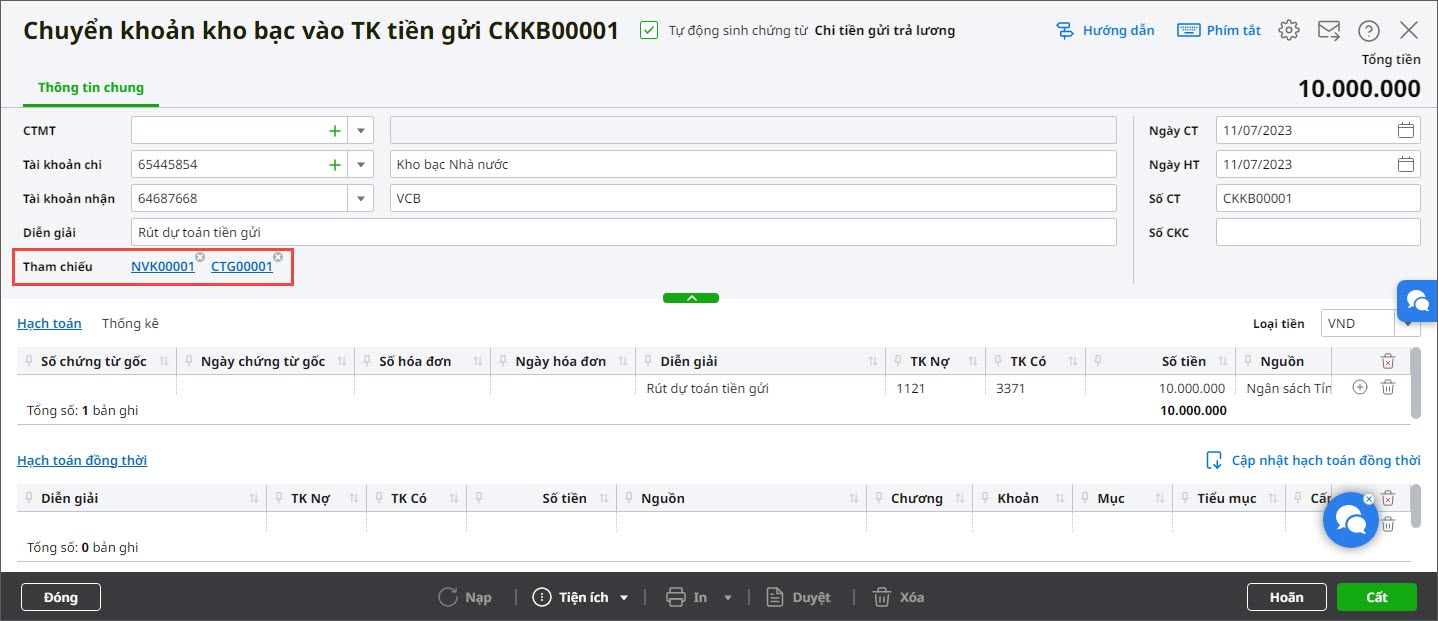Click the In print button
Viewport: 1438px width, 621px height.
coord(688,597)
